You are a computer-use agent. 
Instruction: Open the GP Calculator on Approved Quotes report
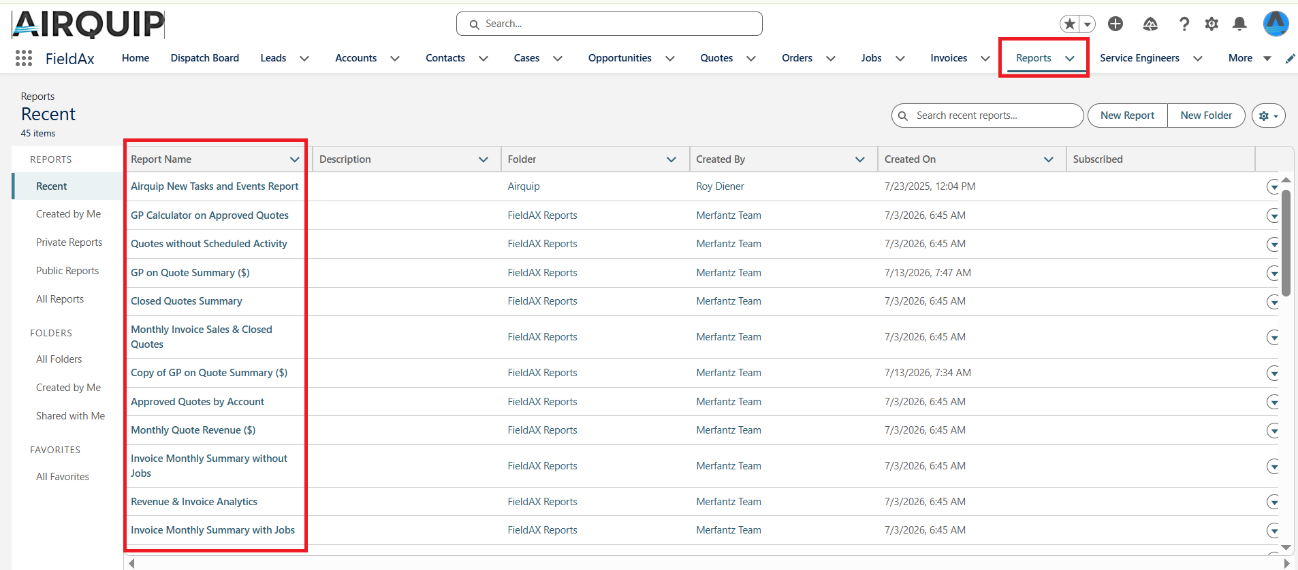pyautogui.click(x=210, y=216)
